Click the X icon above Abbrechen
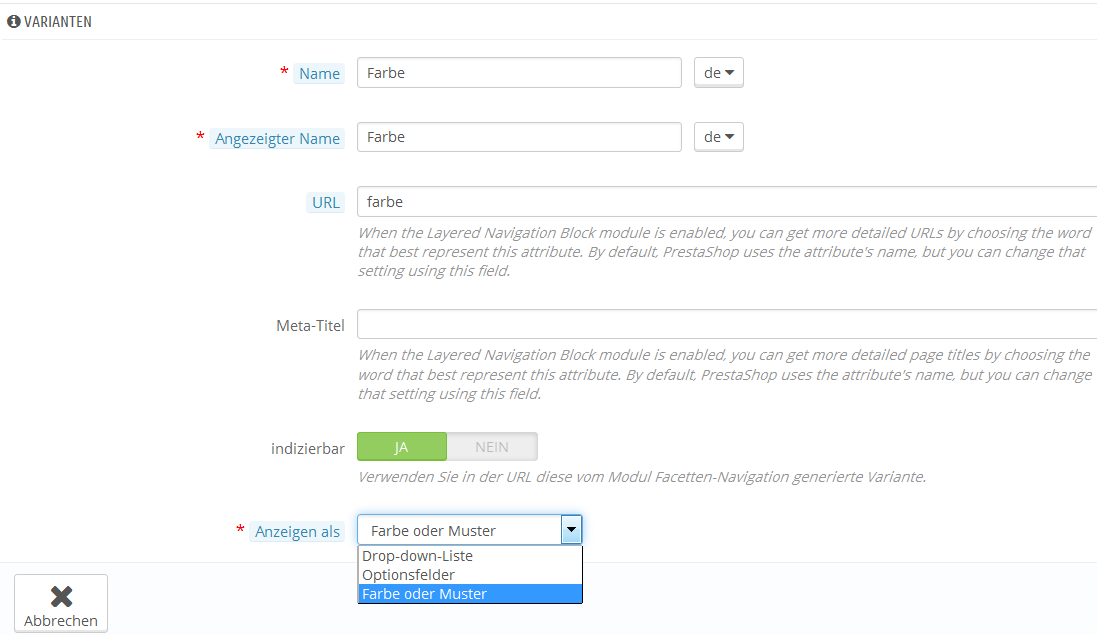Viewport: 1097px width, 635px height. [62, 597]
